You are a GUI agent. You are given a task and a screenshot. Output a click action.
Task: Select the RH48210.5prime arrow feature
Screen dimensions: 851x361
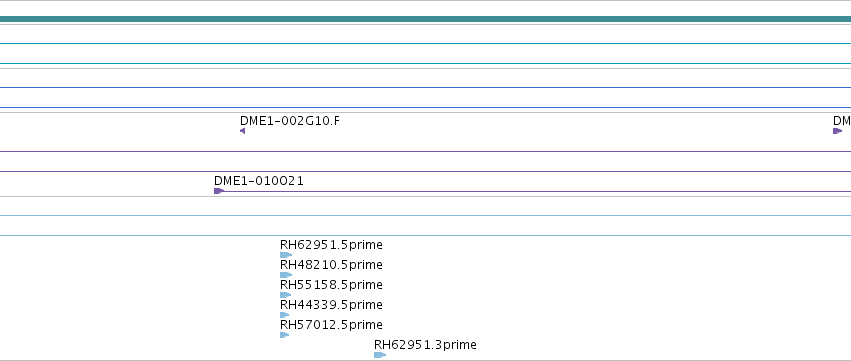(286, 275)
